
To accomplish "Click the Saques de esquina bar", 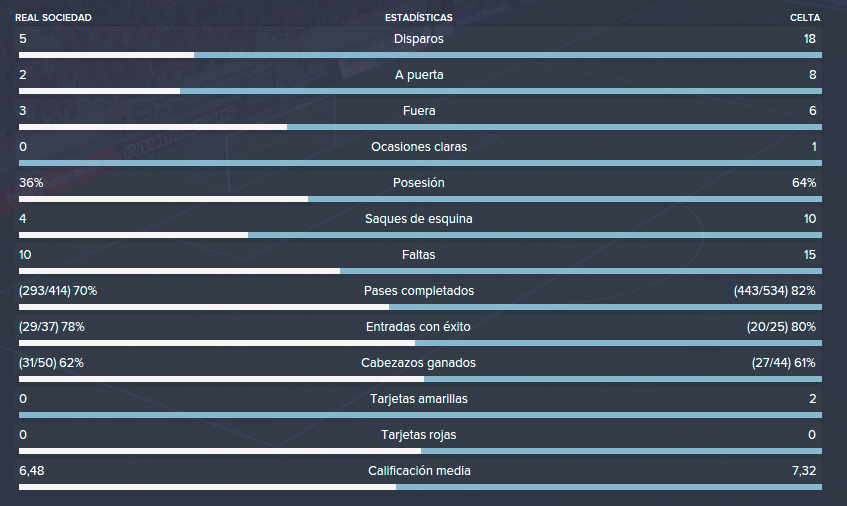I will (x=420, y=235).
